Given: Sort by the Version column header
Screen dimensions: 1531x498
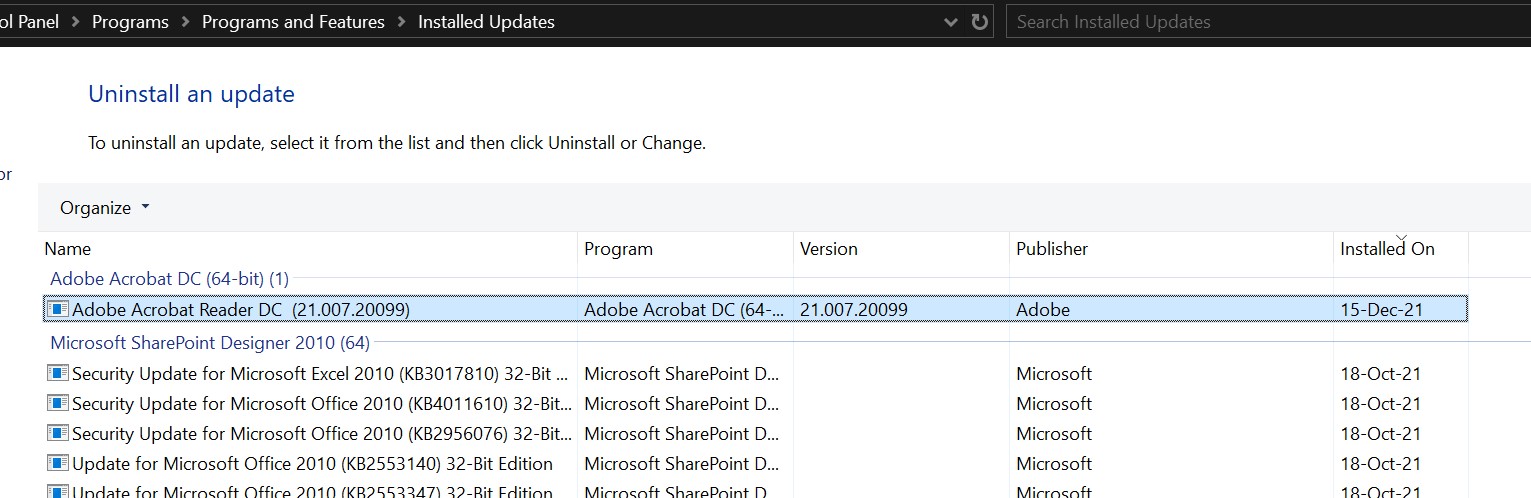Looking at the screenshot, I should click(x=901, y=249).
